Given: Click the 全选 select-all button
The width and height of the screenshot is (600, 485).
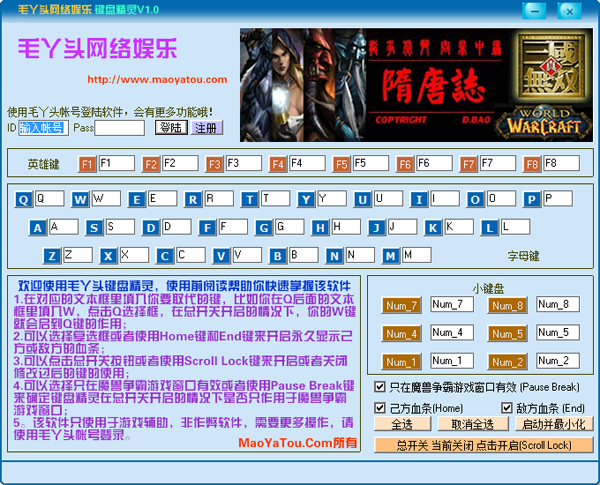Looking at the screenshot, I should tap(403, 424).
